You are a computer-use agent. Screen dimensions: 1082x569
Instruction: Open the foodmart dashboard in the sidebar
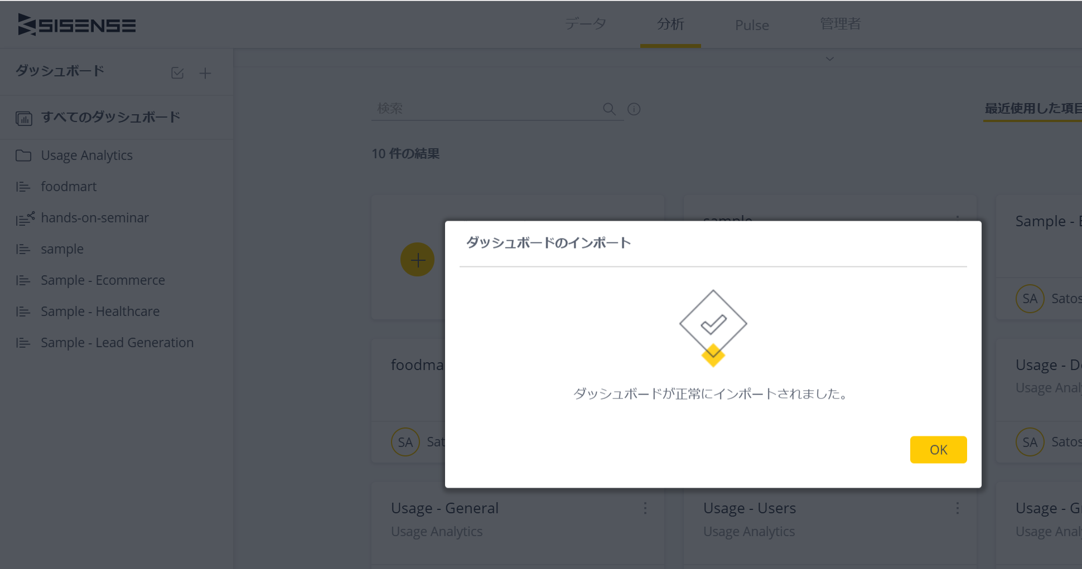[68, 186]
